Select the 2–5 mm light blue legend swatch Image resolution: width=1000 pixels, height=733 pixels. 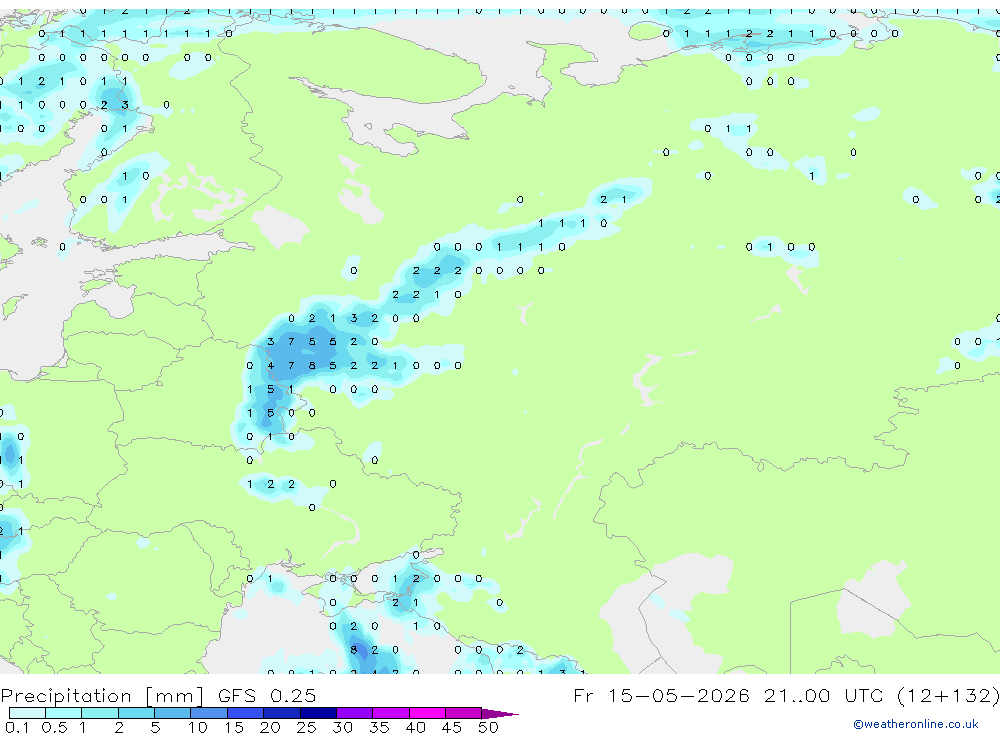click(x=136, y=713)
